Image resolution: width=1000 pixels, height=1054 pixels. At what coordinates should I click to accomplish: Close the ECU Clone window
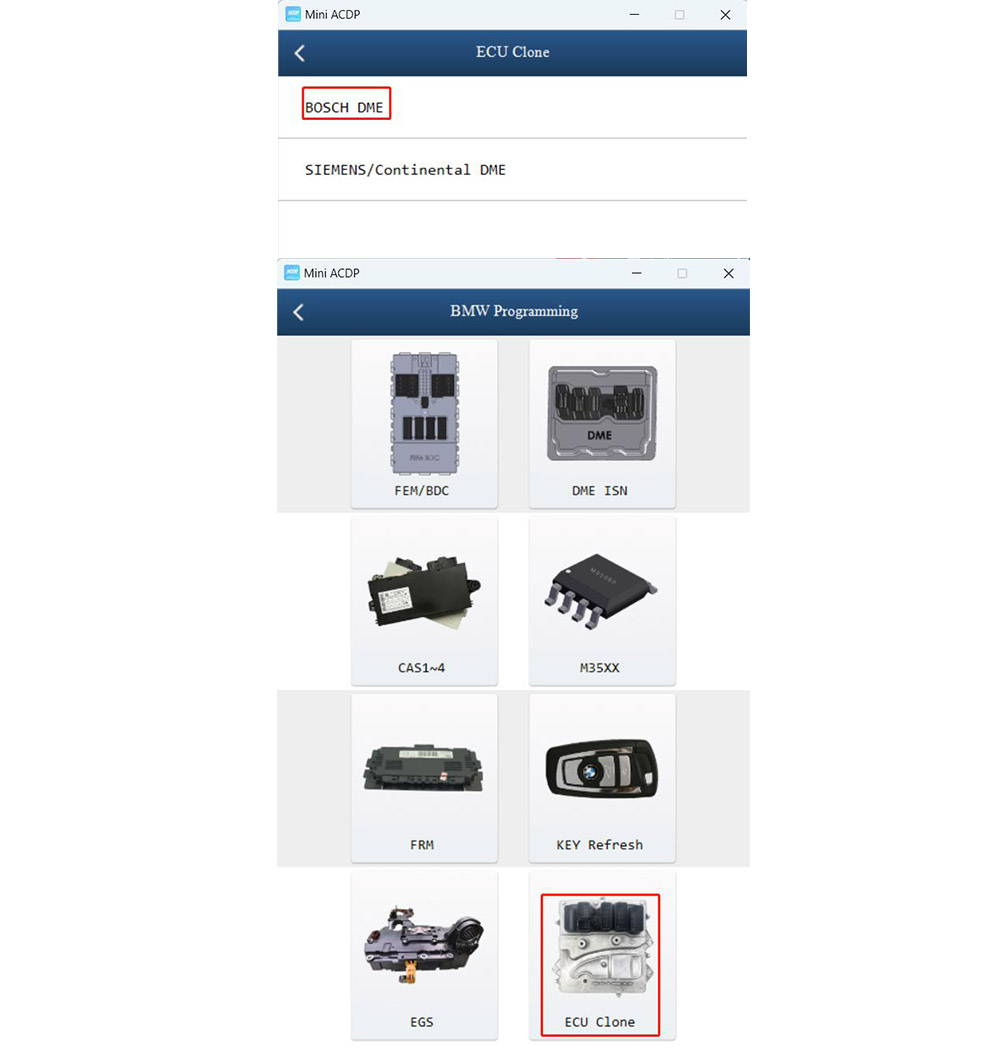725,14
